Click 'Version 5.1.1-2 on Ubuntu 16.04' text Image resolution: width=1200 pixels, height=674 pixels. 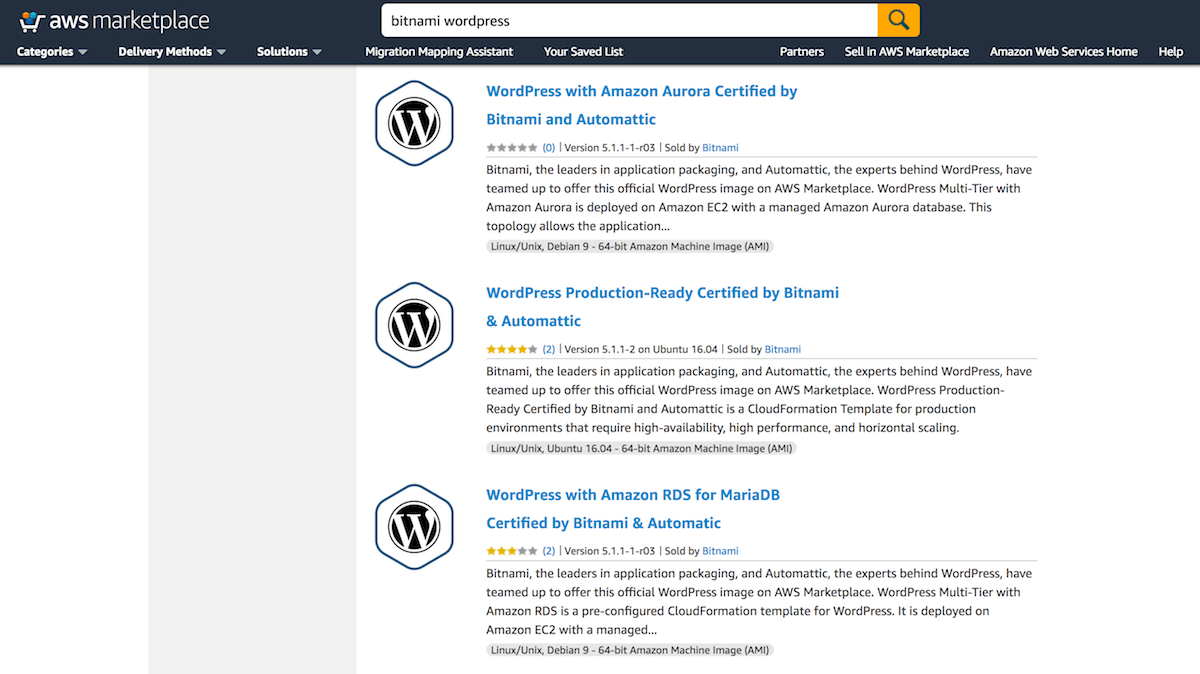(x=641, y=350)
